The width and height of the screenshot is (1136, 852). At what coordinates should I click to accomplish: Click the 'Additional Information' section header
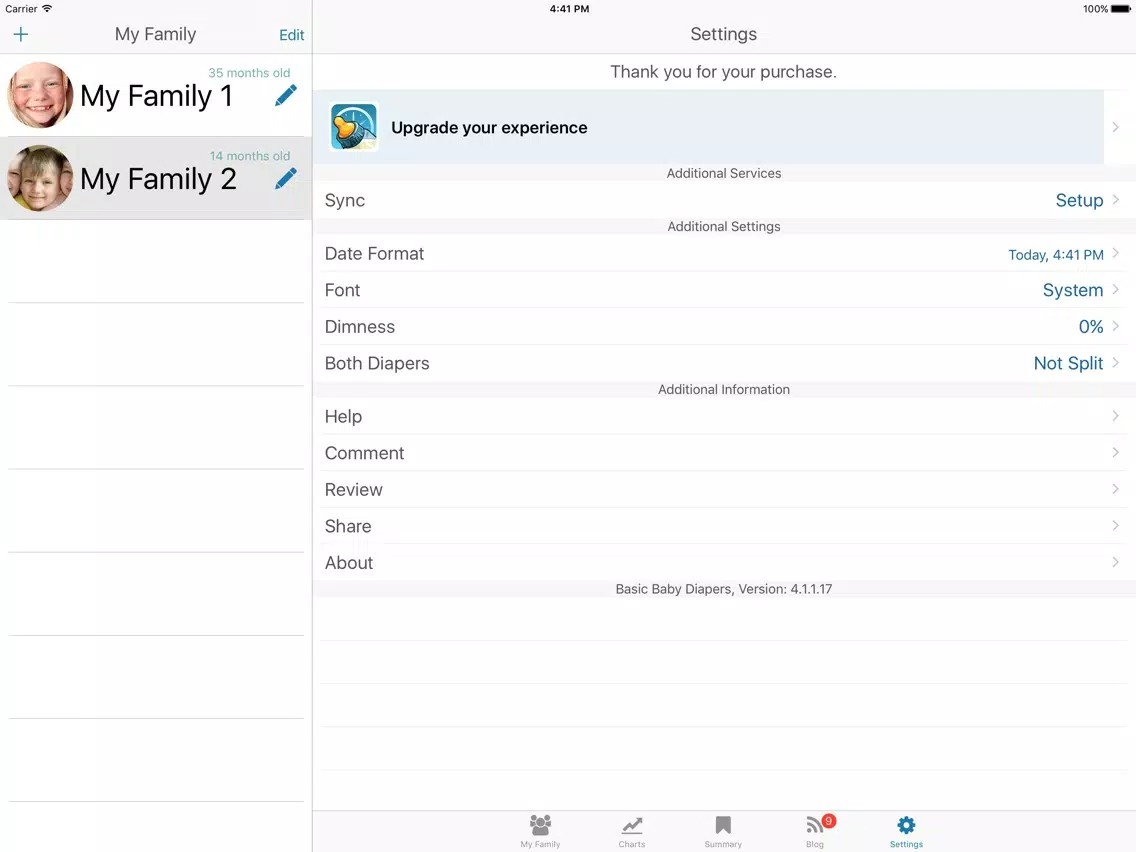click(x=723, y=390)
